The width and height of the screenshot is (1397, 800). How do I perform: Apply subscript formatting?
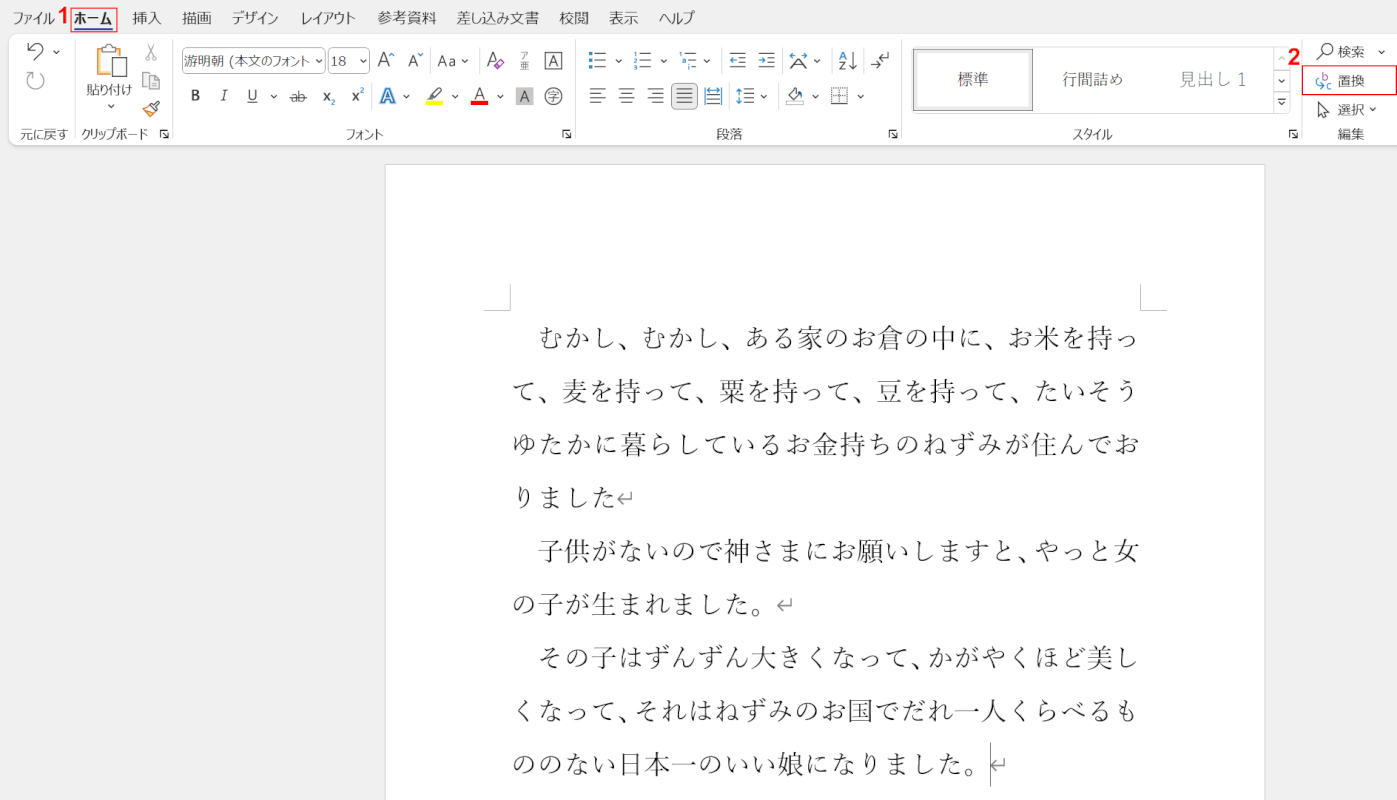(328, 96)
